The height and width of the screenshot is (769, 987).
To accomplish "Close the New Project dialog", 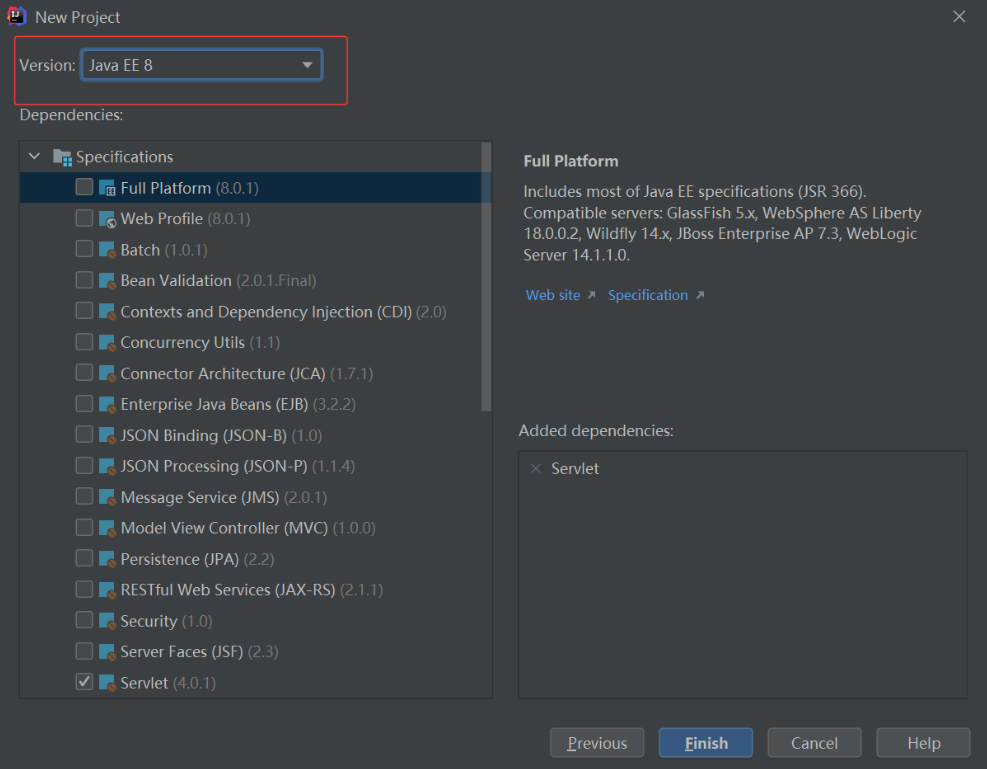I will 959,16.
